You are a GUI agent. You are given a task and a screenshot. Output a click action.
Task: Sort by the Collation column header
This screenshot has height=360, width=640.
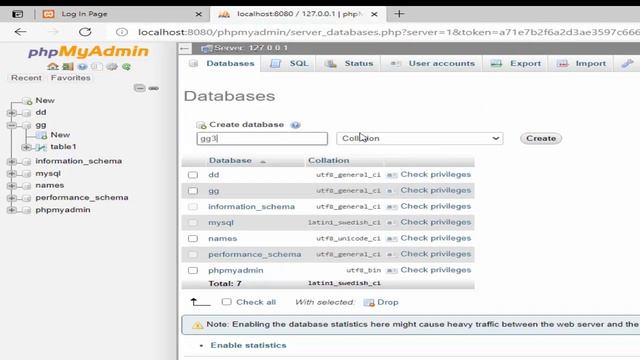coord(329,160)
